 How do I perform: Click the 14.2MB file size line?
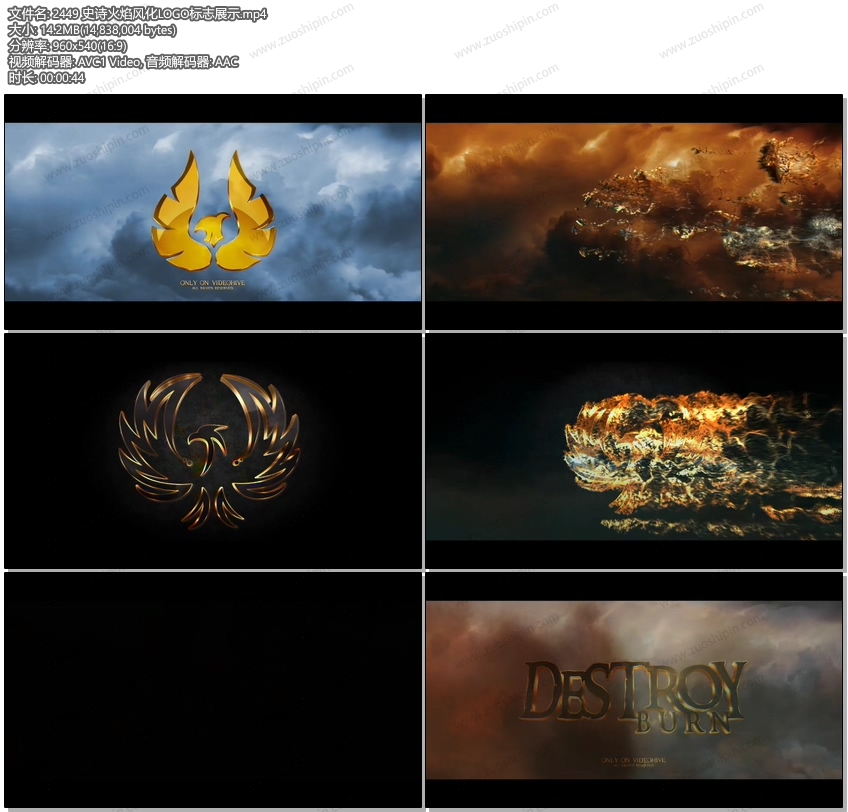click(92, 30)
